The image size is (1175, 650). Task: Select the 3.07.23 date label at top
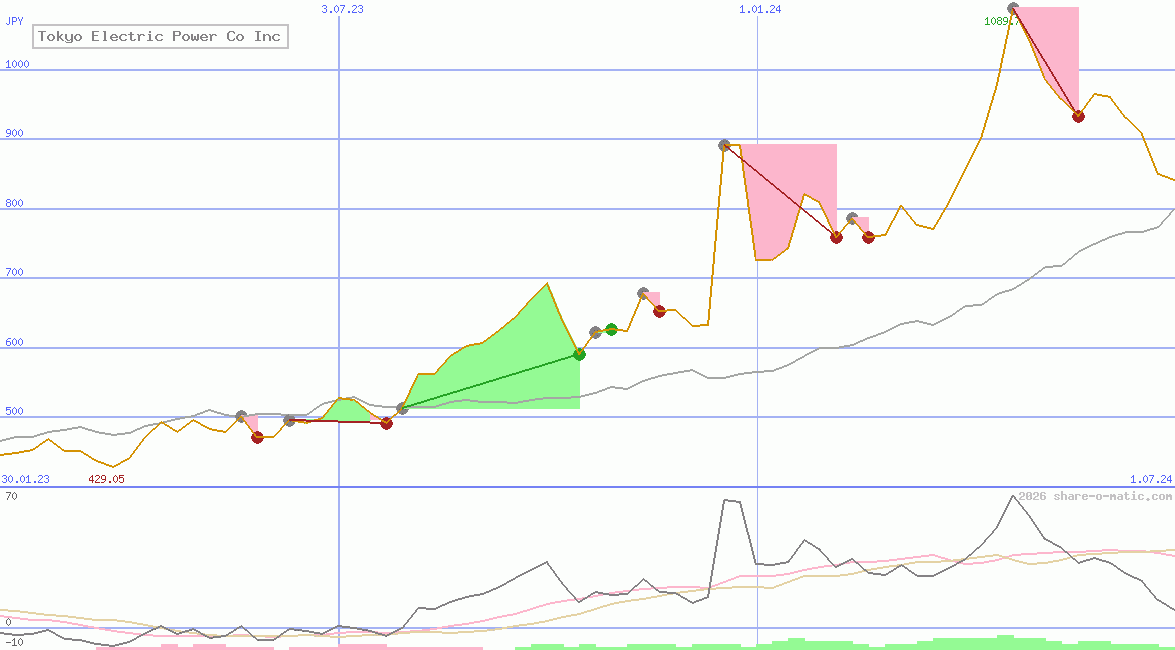click(x=342, y=9)
